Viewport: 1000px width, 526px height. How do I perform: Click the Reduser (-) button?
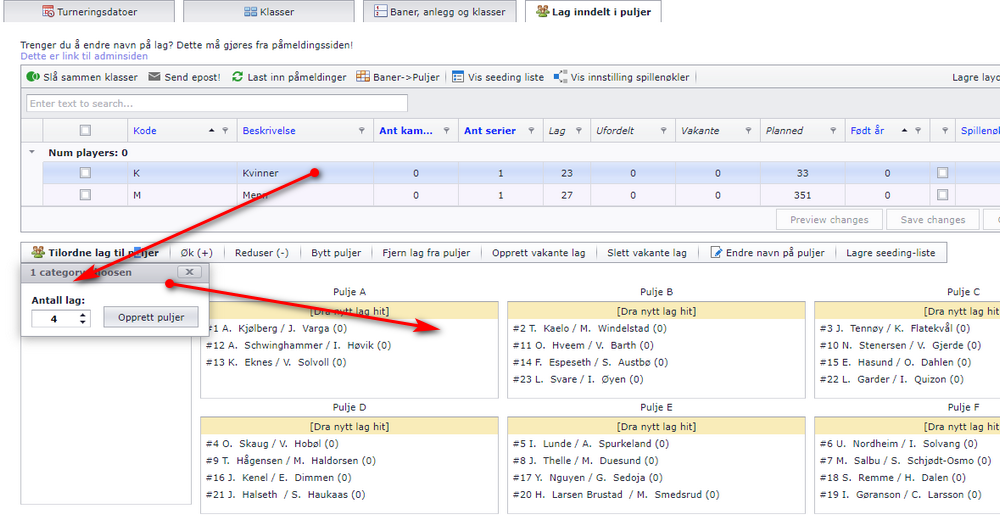[261, 252]
